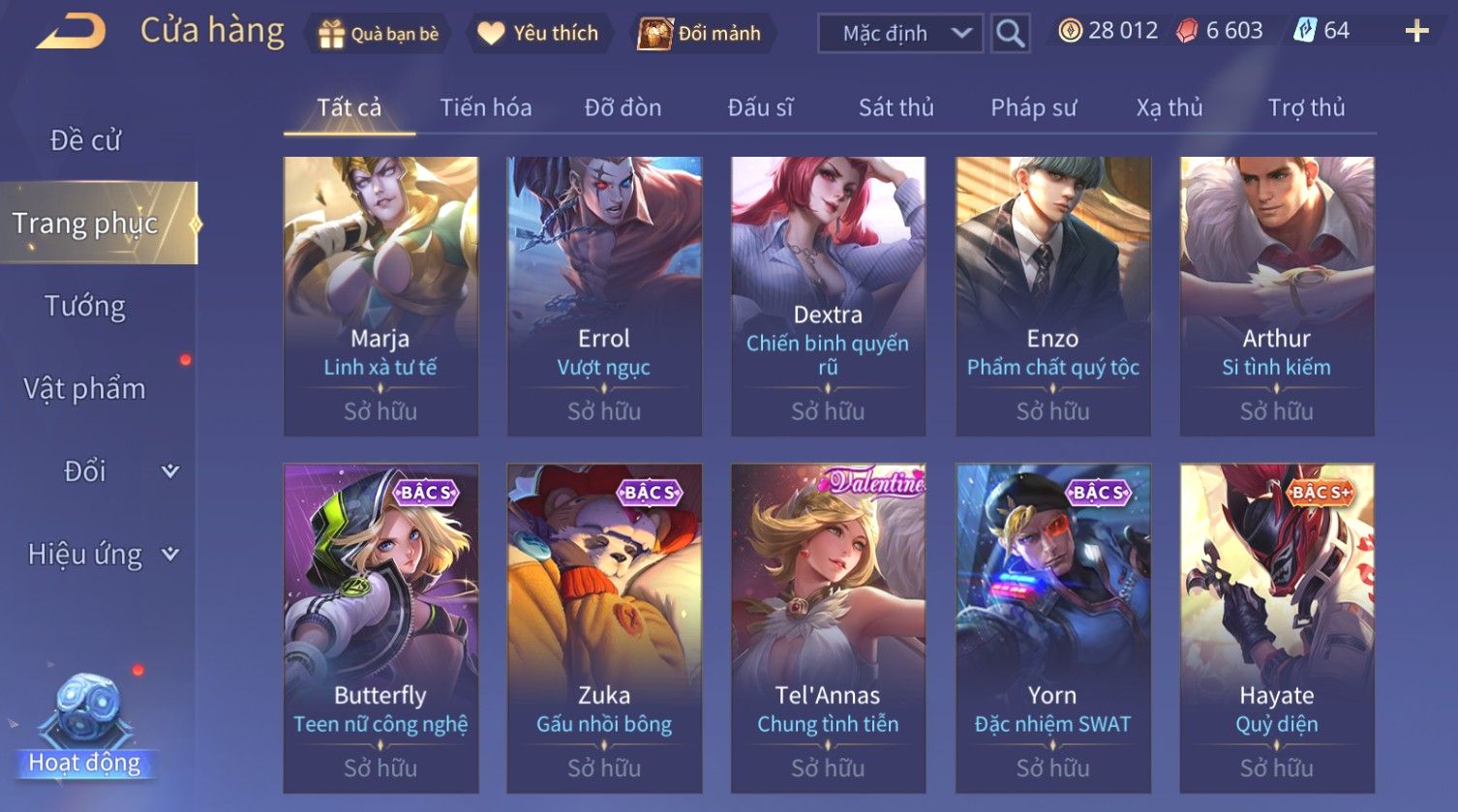
Task: Tap the back arrow icon
Action: point(71,32)
